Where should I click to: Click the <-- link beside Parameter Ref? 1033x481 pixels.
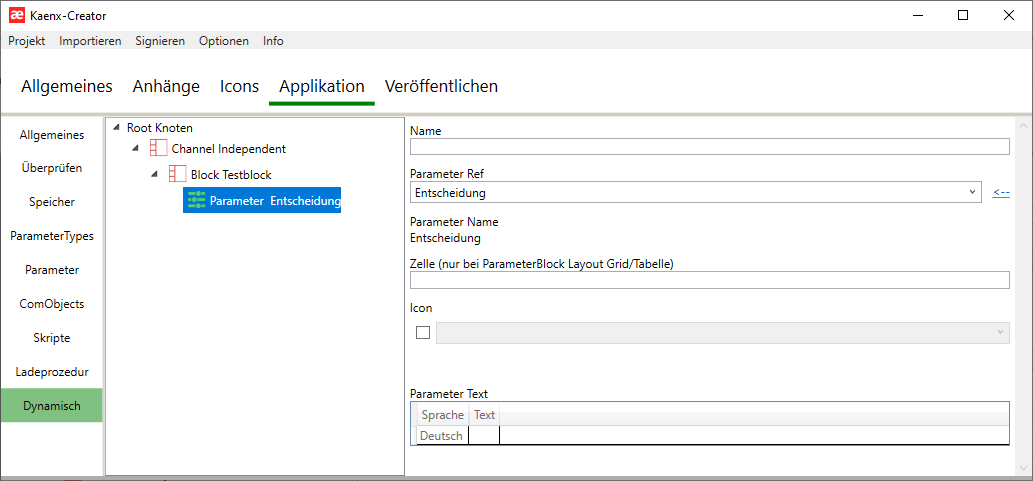click(1000, 193)
